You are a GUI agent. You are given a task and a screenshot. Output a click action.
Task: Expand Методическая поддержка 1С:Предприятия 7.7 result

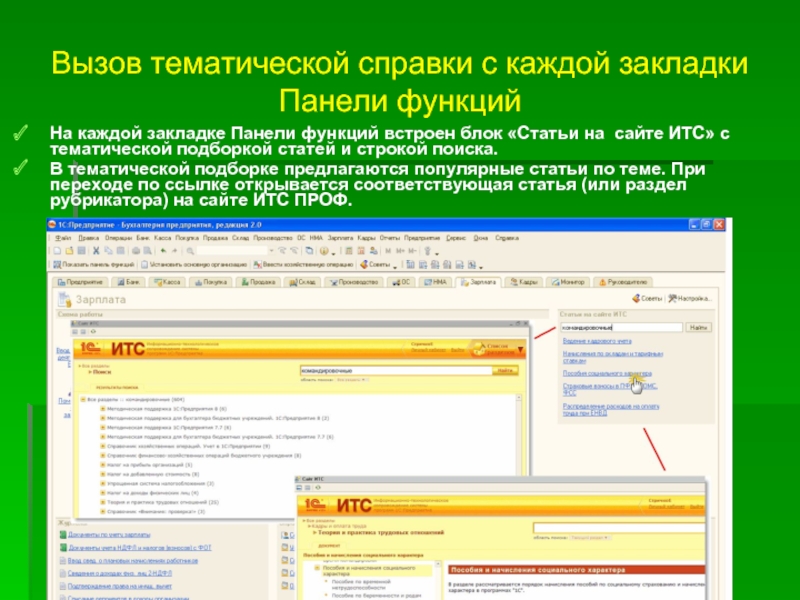[103, 428]
